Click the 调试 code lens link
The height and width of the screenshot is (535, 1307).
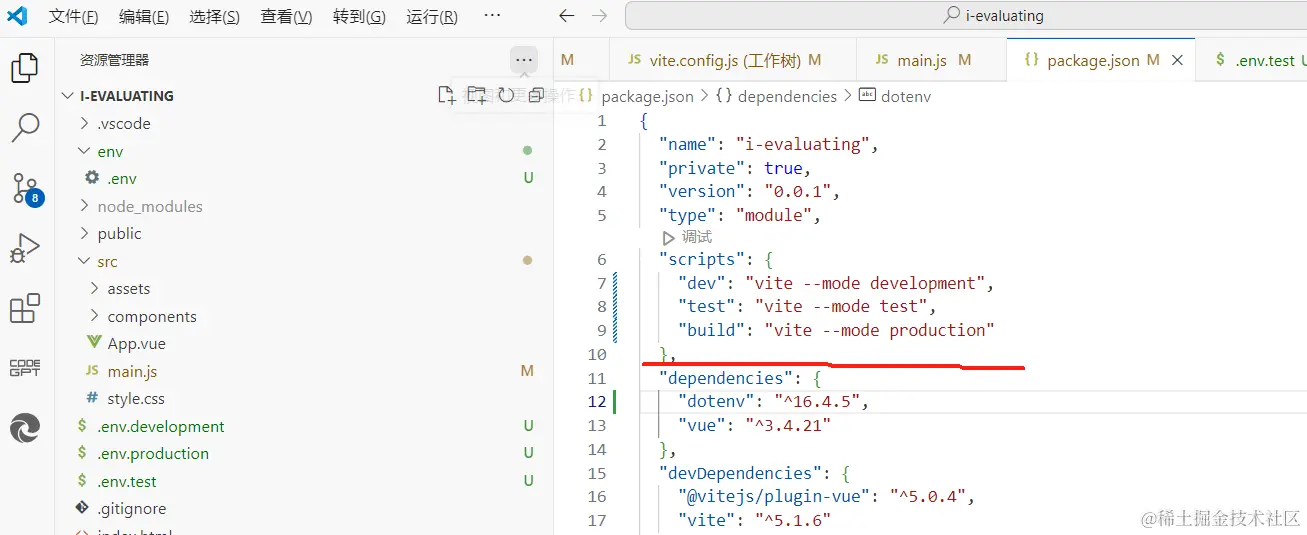click(697, 237)
